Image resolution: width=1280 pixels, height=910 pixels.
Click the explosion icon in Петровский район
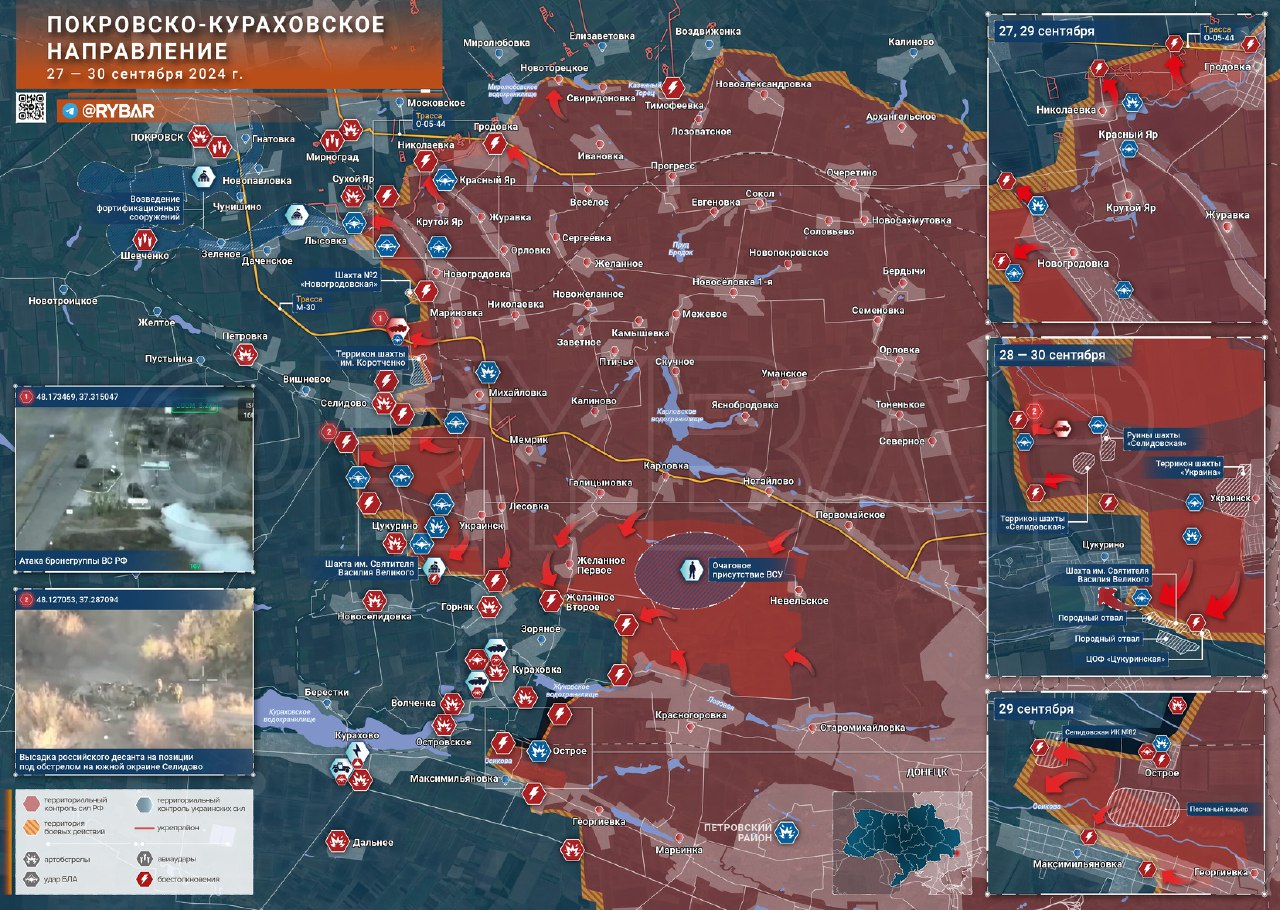[x=789, y=829]
